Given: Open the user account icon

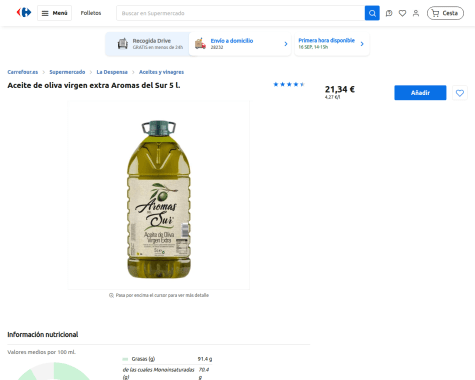Looking at the screenshot, I should (x=416, y=13).
